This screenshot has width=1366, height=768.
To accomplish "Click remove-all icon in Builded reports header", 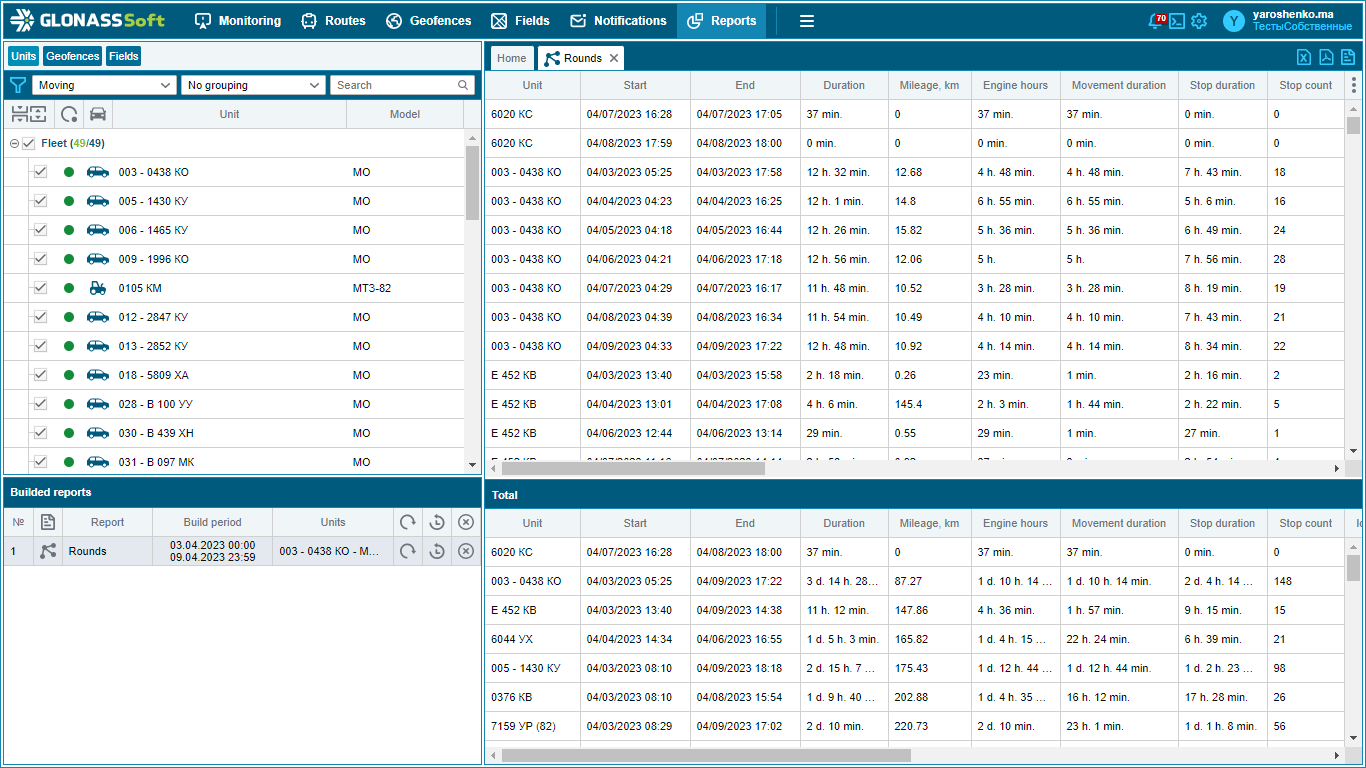I will point(466,522).
